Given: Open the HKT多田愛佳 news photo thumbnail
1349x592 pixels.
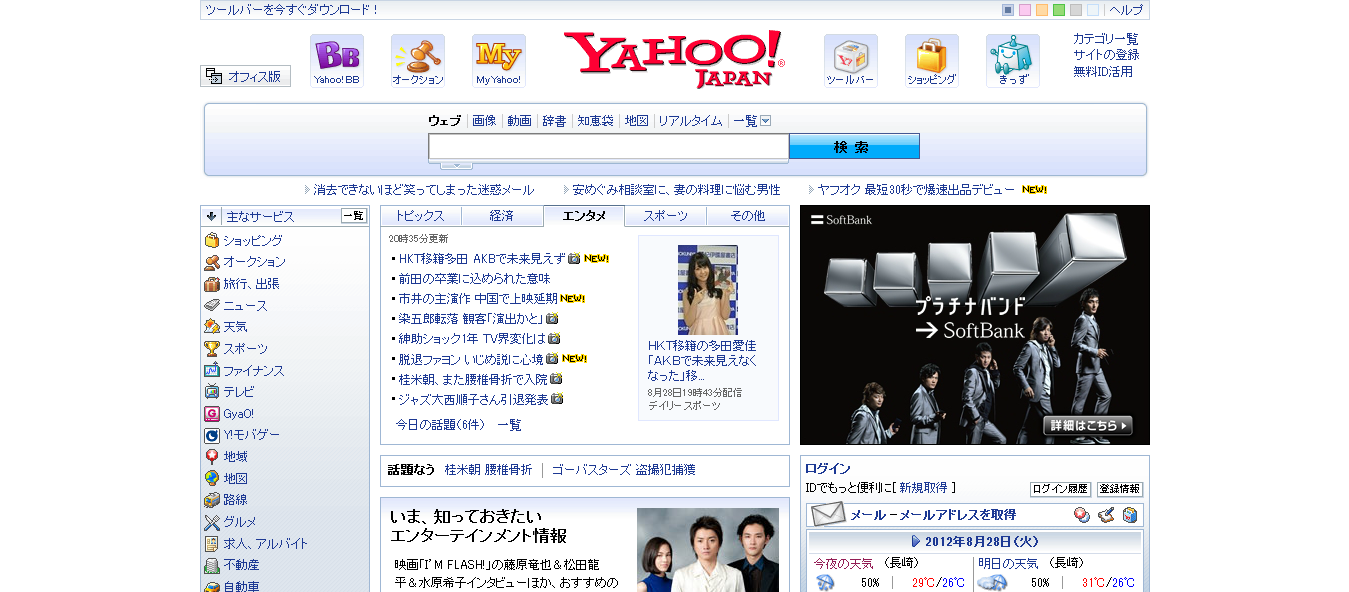Looking at the screenshot, I should click(708, 290).
